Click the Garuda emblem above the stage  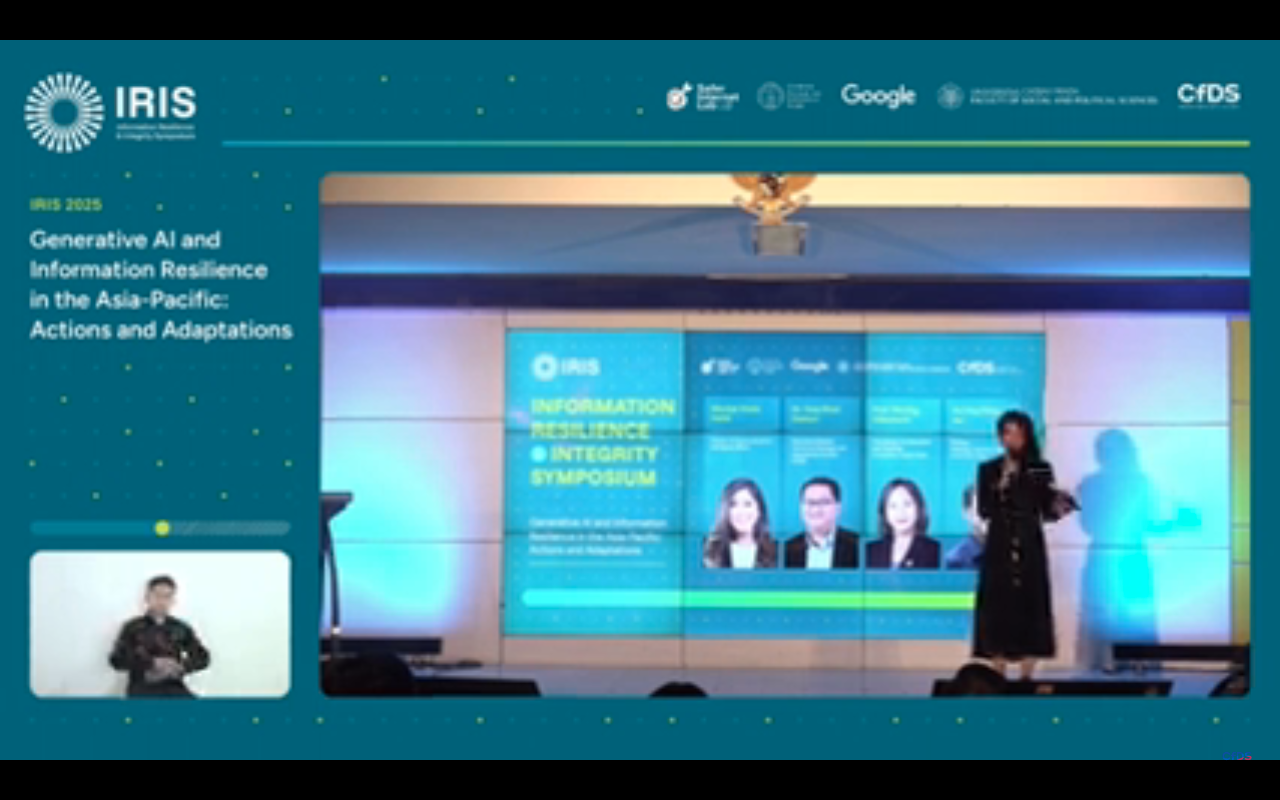771,196
